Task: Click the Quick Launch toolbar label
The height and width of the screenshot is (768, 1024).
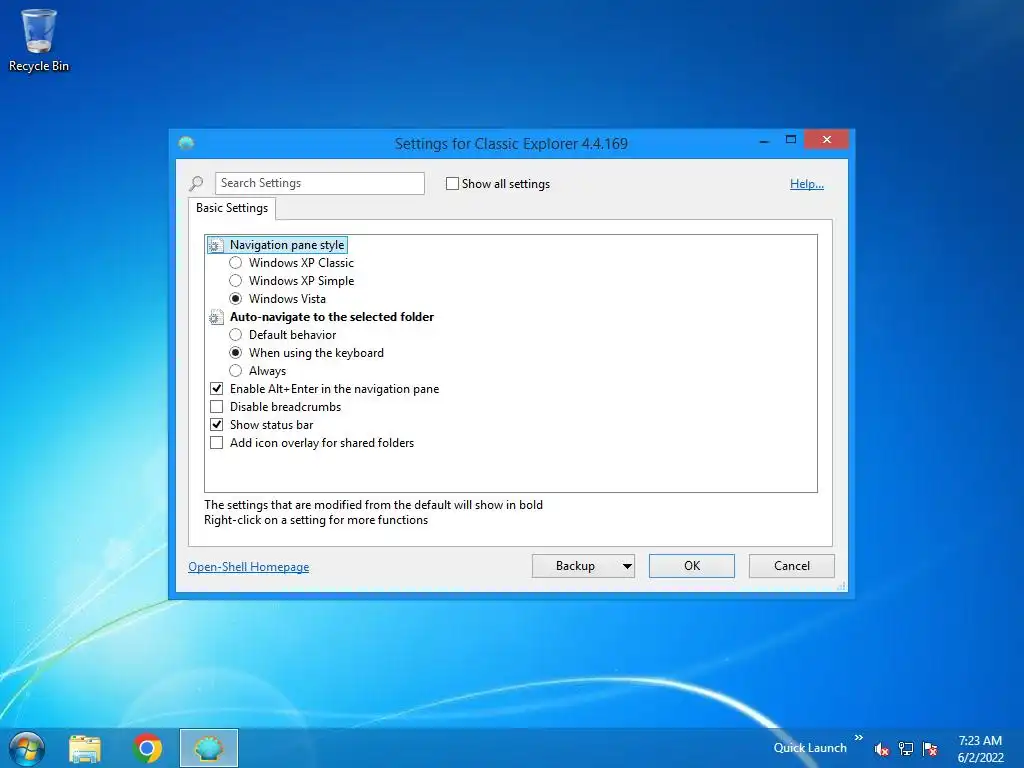Action: [x=810, y=748]
